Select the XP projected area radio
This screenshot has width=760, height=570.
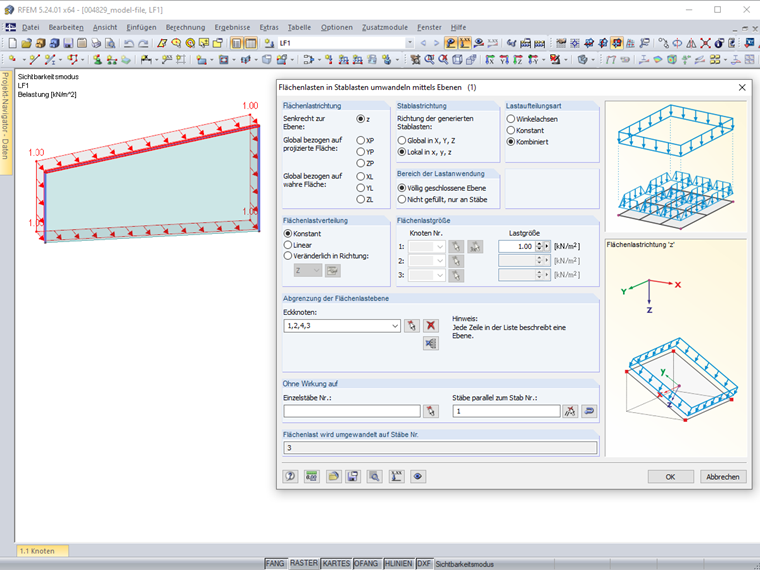pos(360,140)
